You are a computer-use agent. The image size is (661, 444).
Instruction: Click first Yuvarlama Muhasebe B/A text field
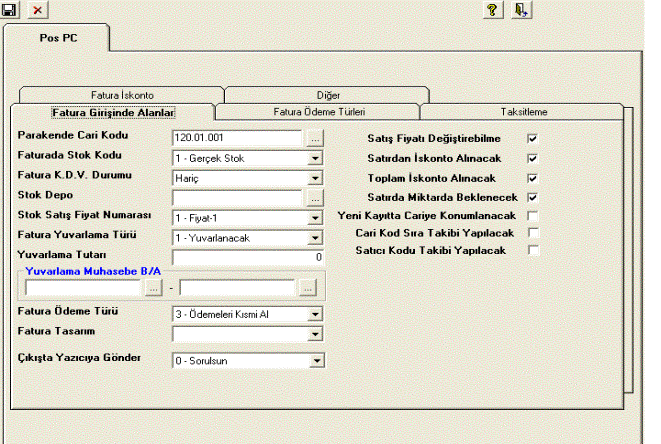(x=83, y=288)
